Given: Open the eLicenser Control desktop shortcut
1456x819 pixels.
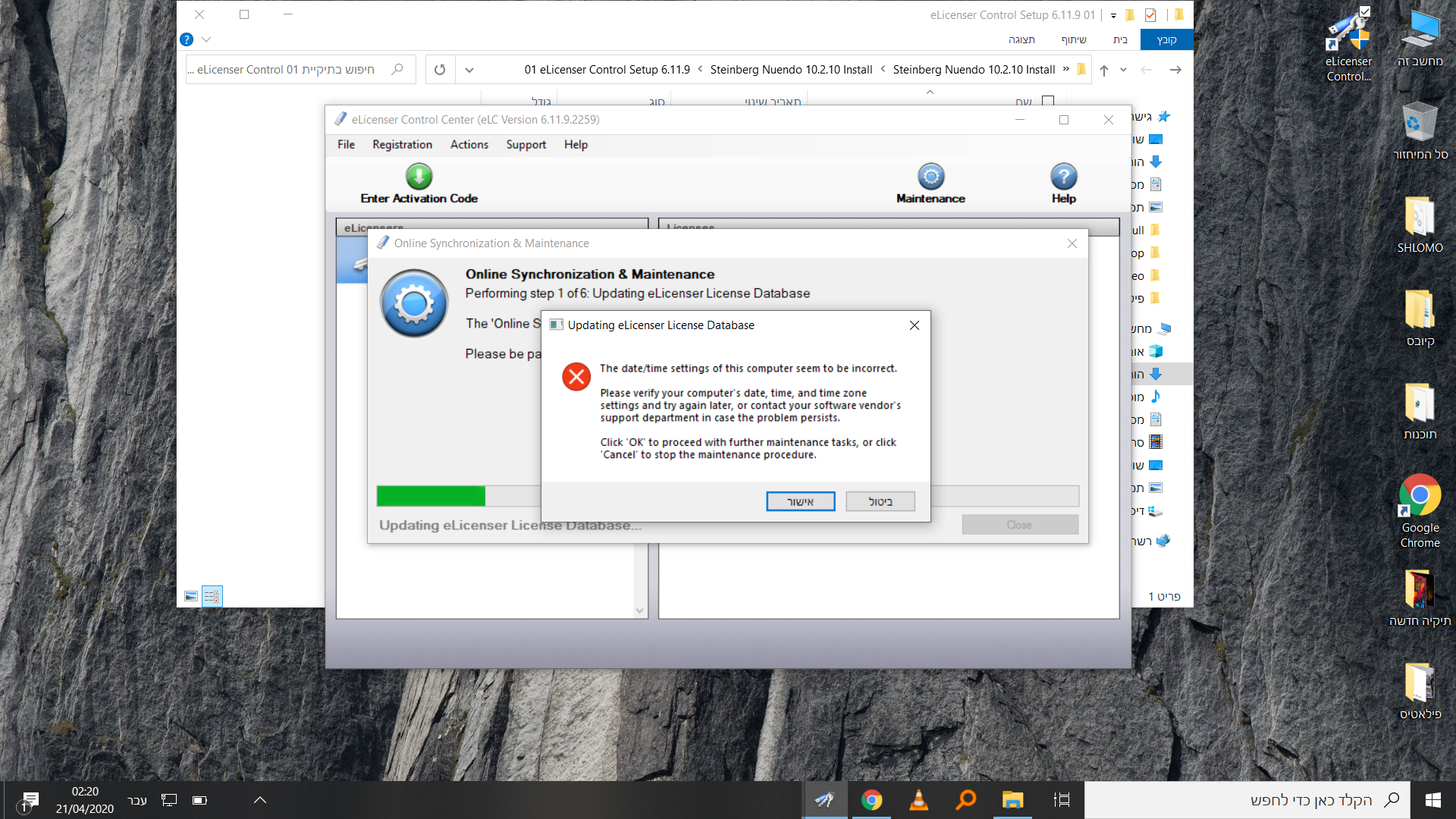Looking at the screenshot, I should (1348, 45).
